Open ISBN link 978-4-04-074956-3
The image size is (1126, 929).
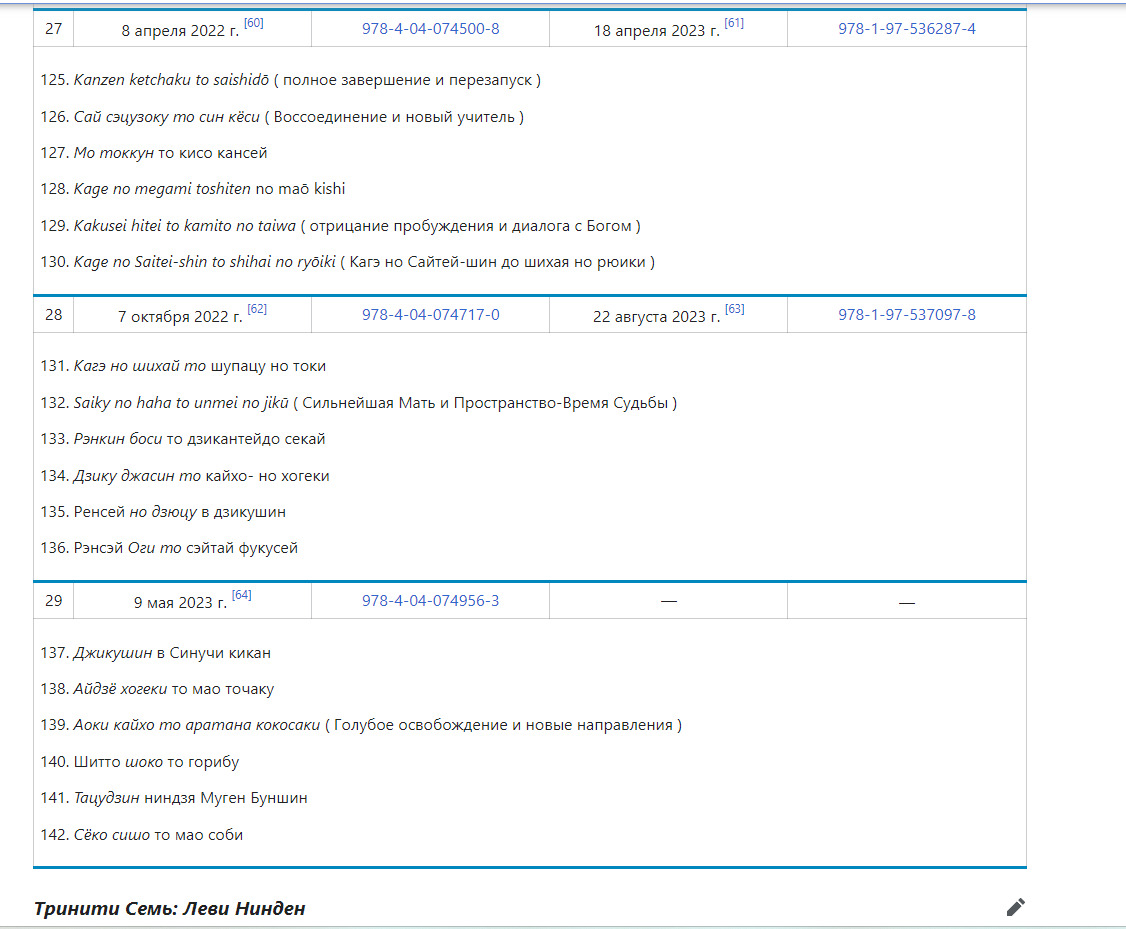point(430,601)
